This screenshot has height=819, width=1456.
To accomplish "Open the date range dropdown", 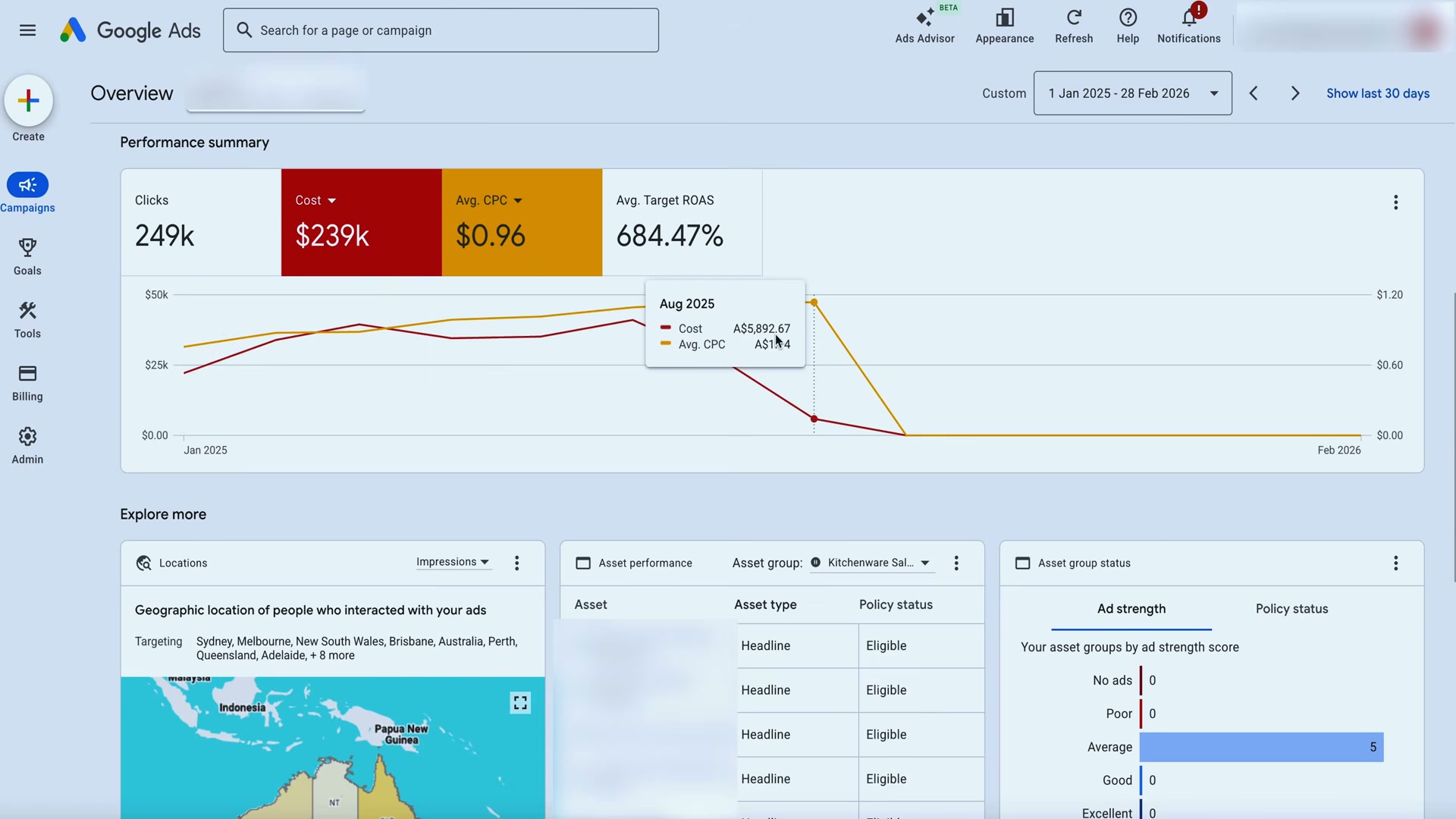I will click(x=1132, y=93).
